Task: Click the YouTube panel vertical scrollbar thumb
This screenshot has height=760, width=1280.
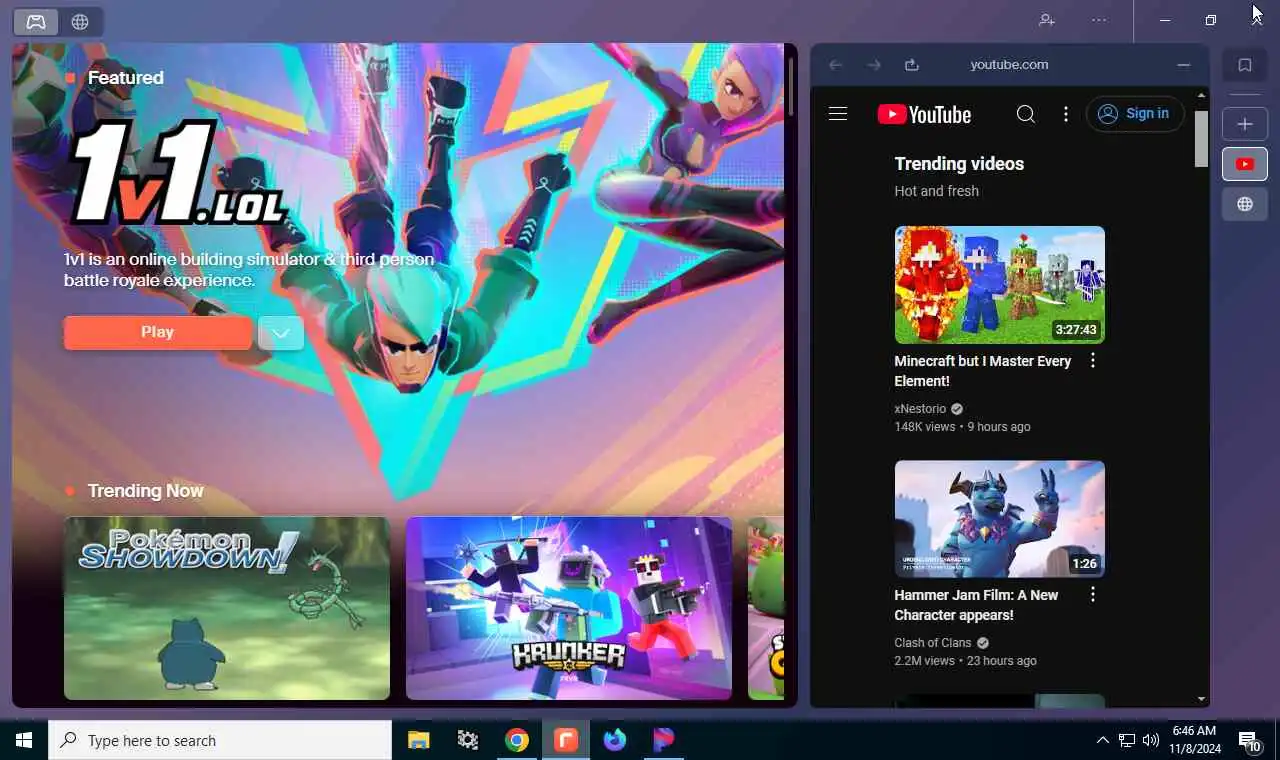Action: click(x=1201, y=138)
